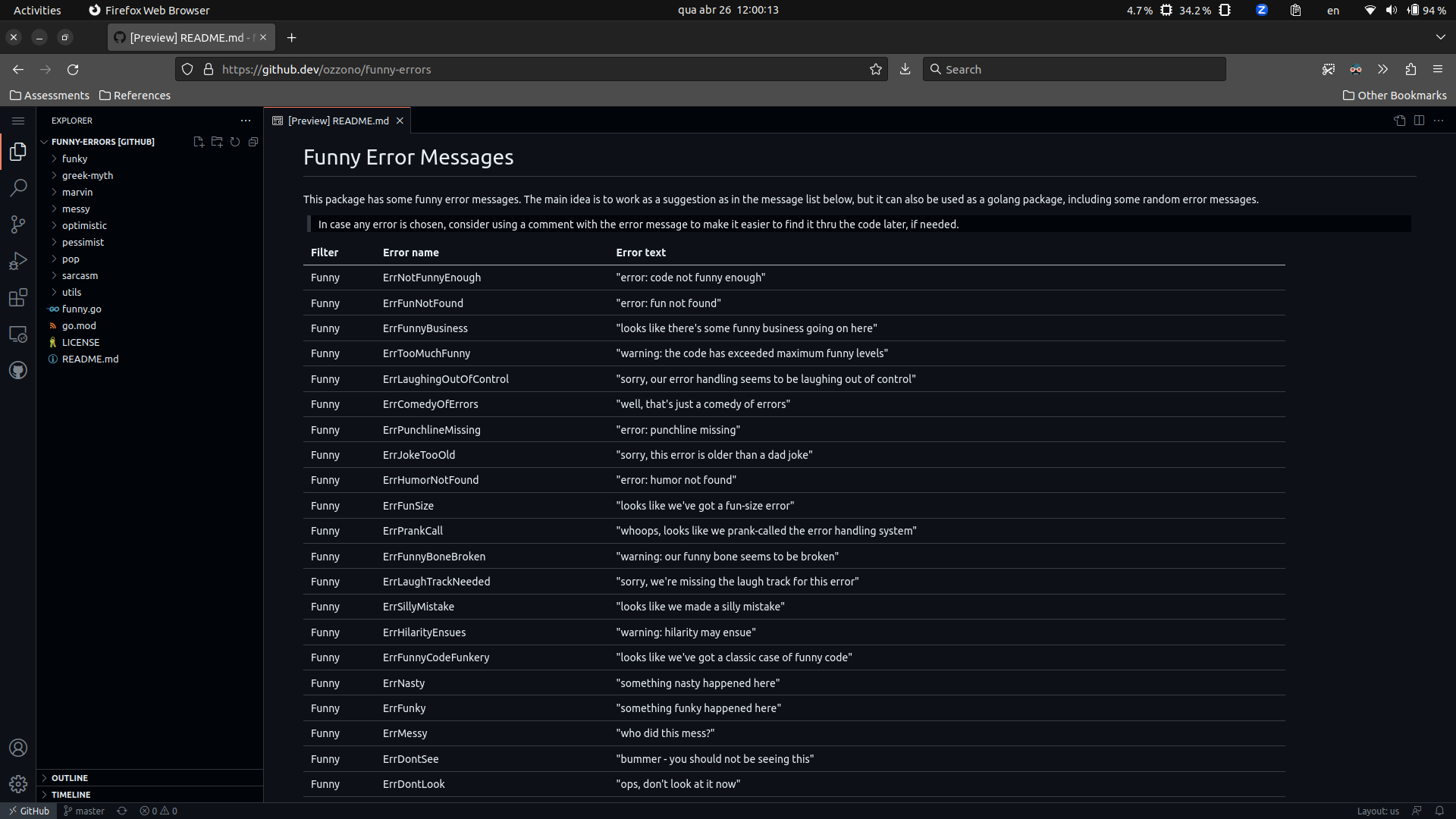1456x819 pixels.
Task: Open Firefox downloads panel
Action: [x=905, y=69]
